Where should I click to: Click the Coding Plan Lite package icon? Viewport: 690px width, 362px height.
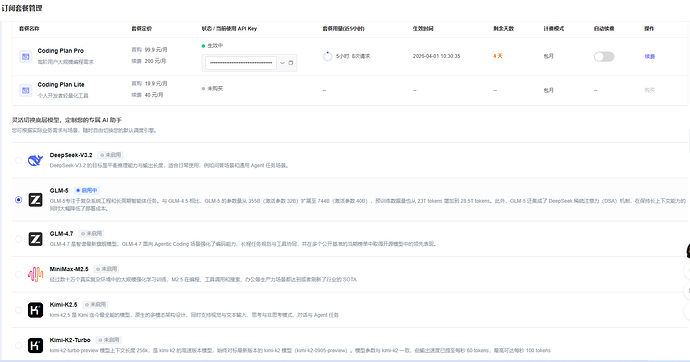click(26, 90)
